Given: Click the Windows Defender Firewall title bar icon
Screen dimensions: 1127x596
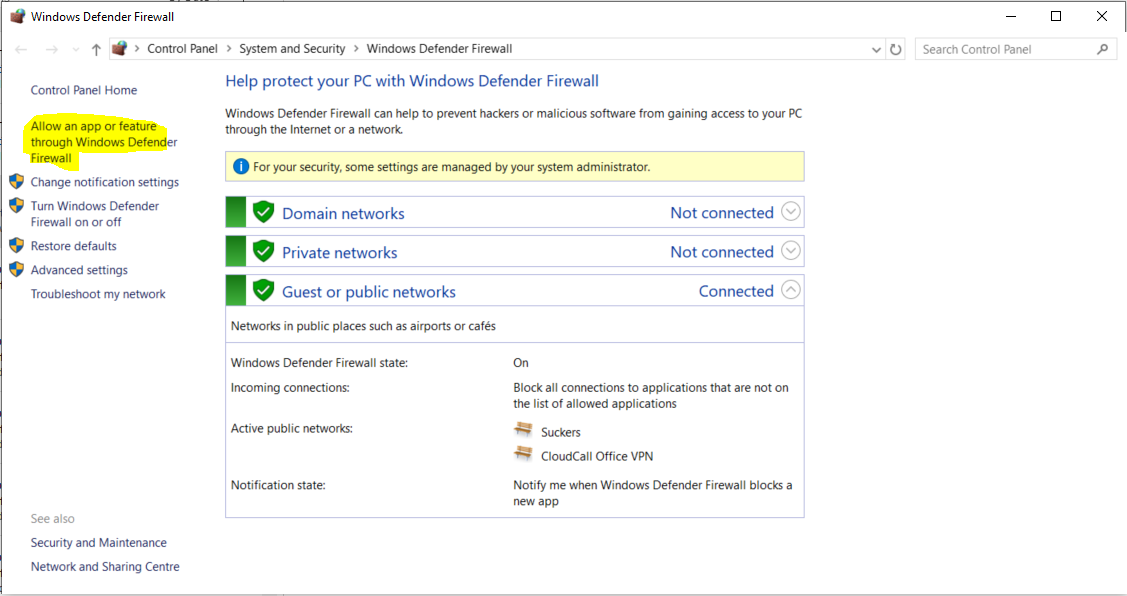Looking at the screenshot, I should (17, 16).
